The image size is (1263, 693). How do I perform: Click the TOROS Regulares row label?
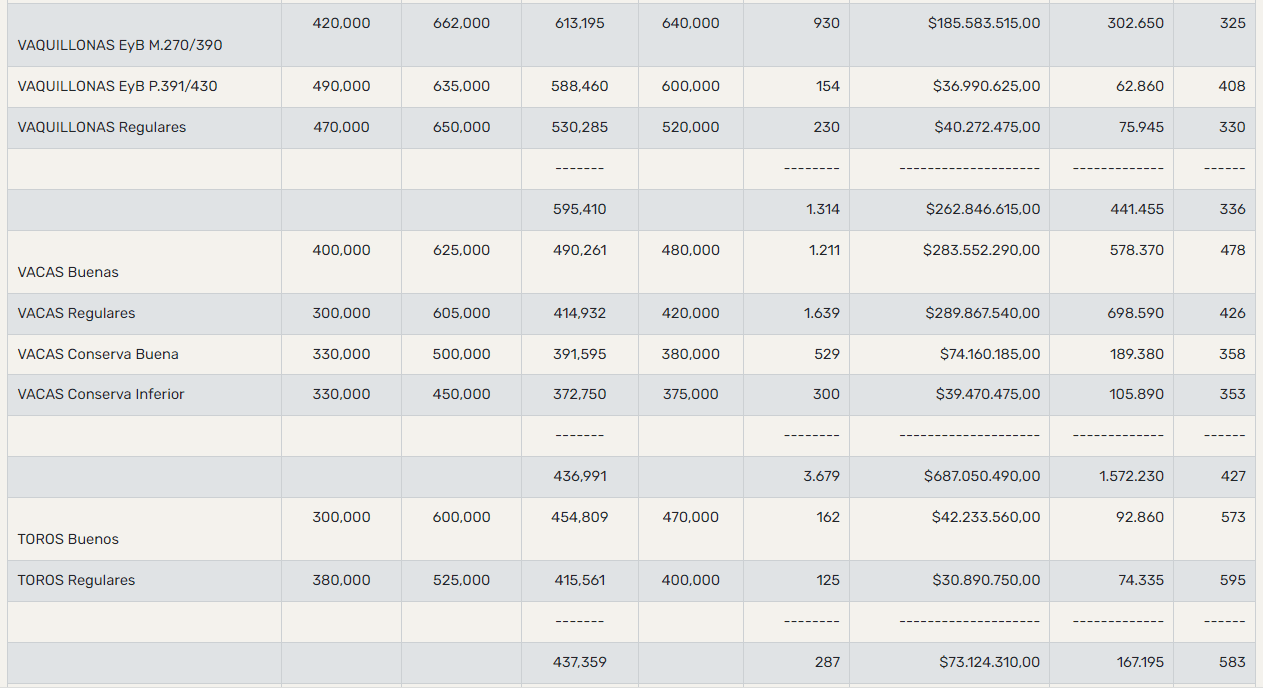click(76, 581)
